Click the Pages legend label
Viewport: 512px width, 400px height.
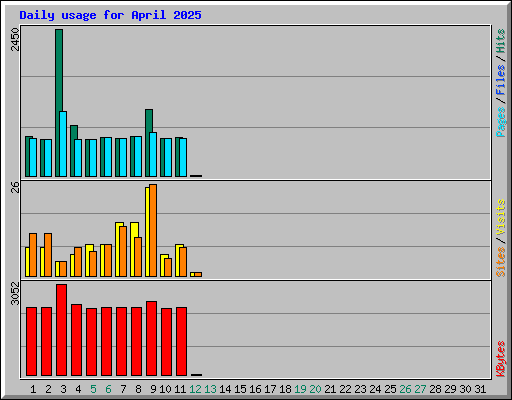point(501,122)
